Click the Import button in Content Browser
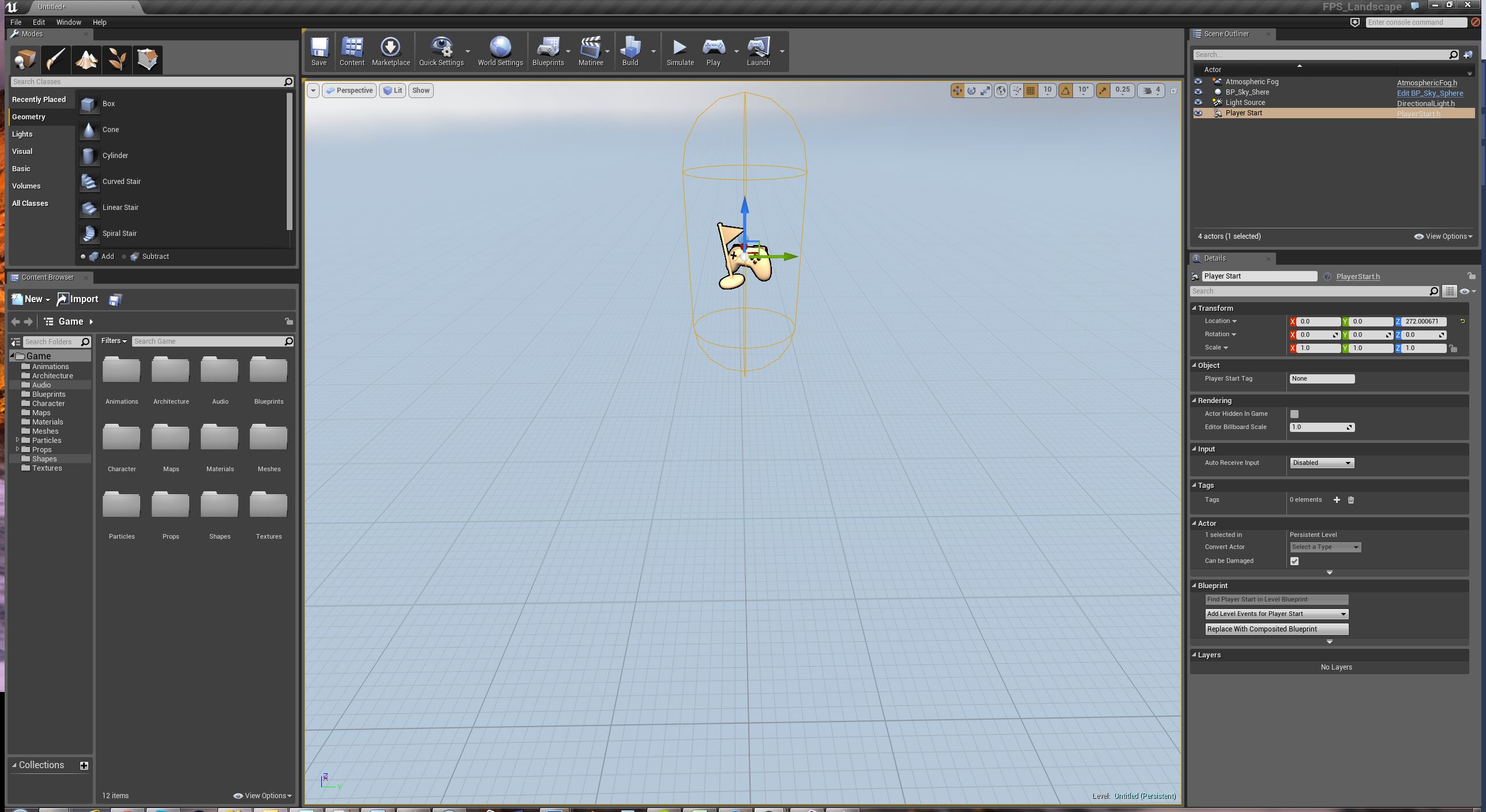 click(78, 299)
